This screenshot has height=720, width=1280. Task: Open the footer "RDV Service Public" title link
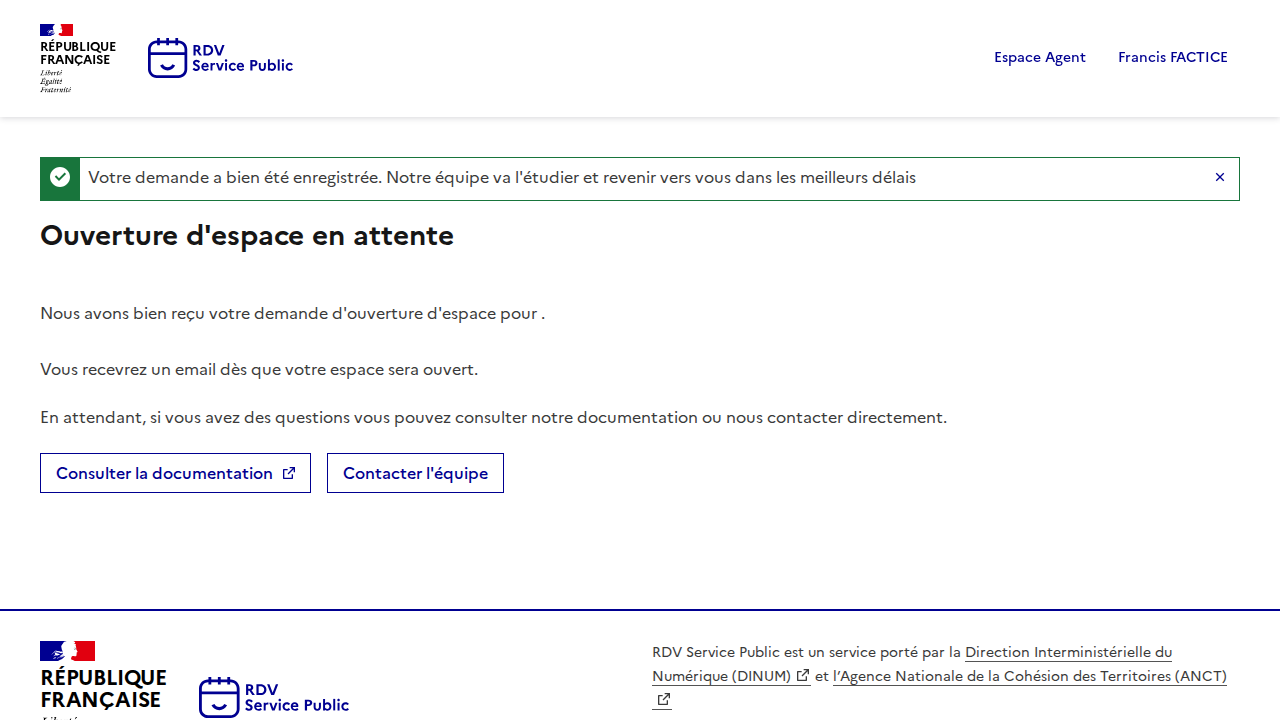coord(296,697)
